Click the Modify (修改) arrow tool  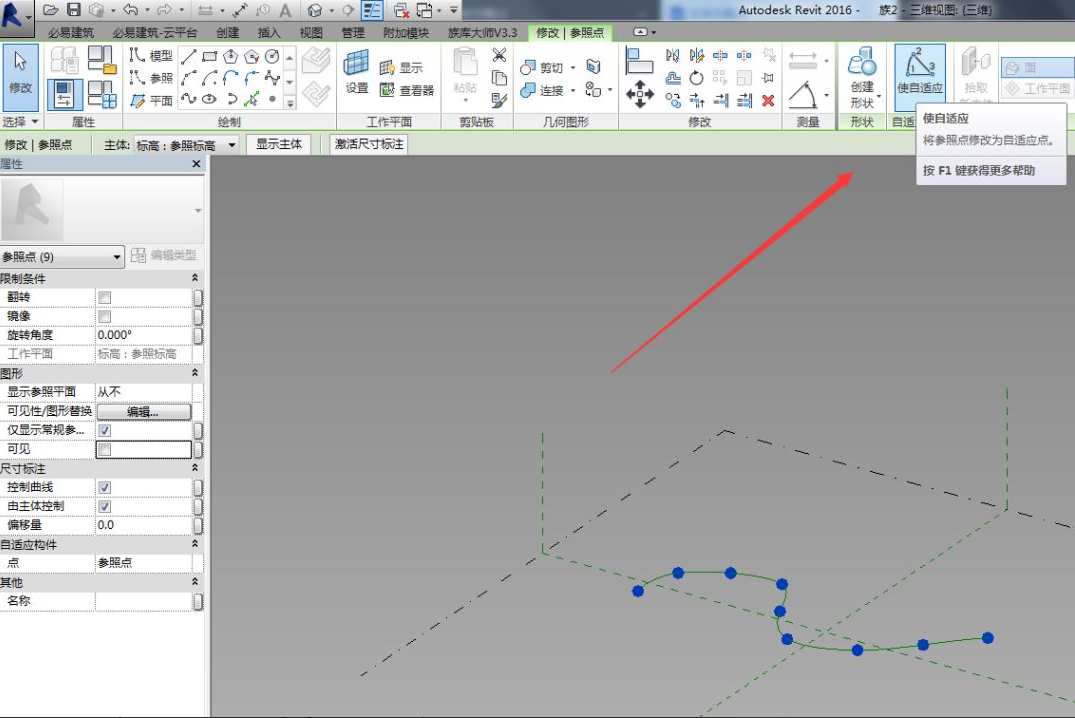[x=21, y=72]
